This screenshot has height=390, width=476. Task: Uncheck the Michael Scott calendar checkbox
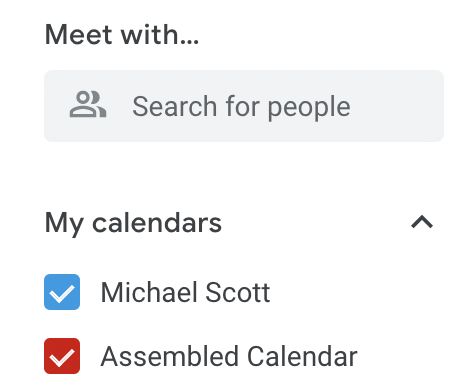click(x=62, y=292)
